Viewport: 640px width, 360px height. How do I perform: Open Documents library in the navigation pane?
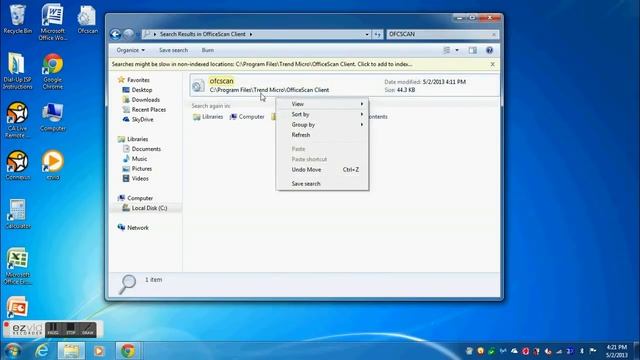(142, 149)
